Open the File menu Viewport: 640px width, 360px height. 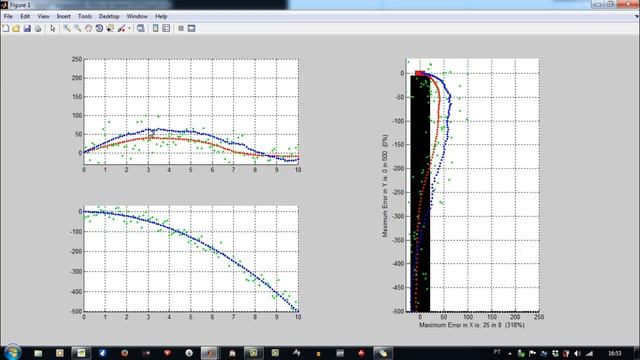click(8, 16)
